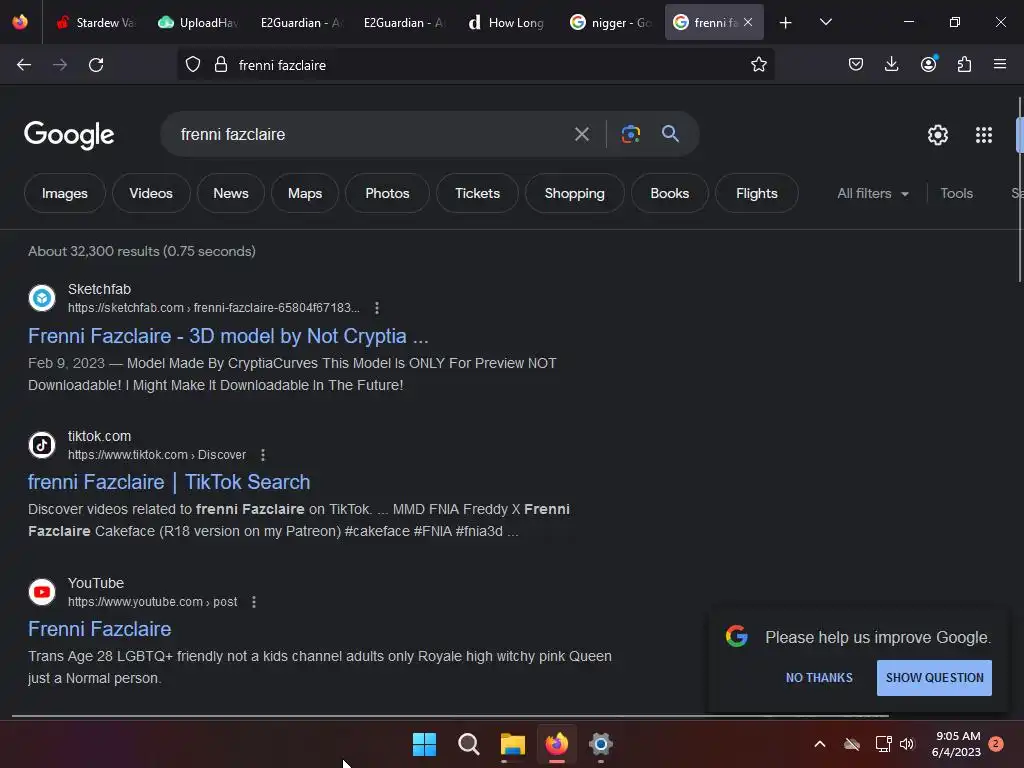Open a new browser tab

[786, 22]
